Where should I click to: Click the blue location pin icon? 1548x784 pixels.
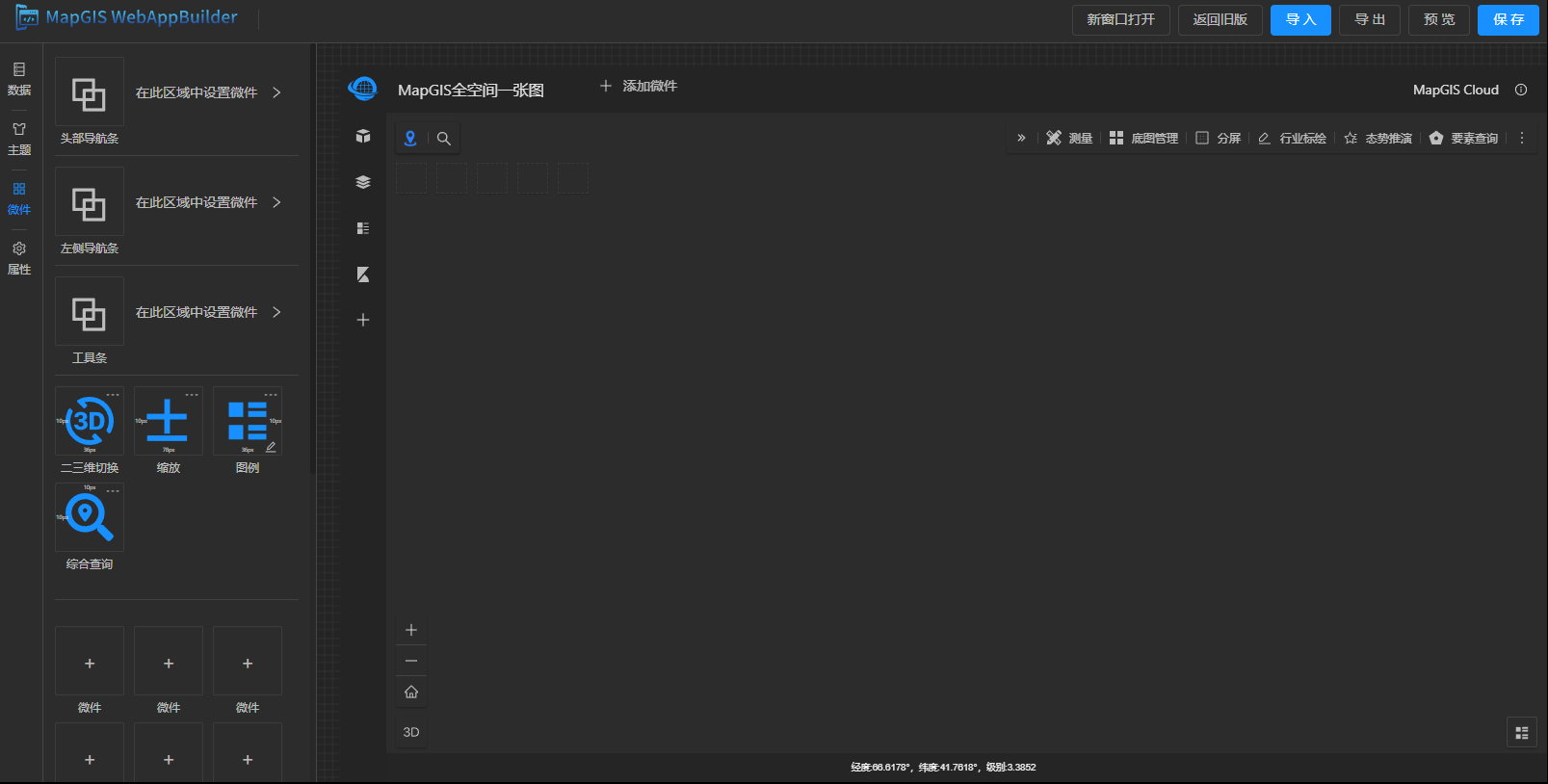(410, 138)
